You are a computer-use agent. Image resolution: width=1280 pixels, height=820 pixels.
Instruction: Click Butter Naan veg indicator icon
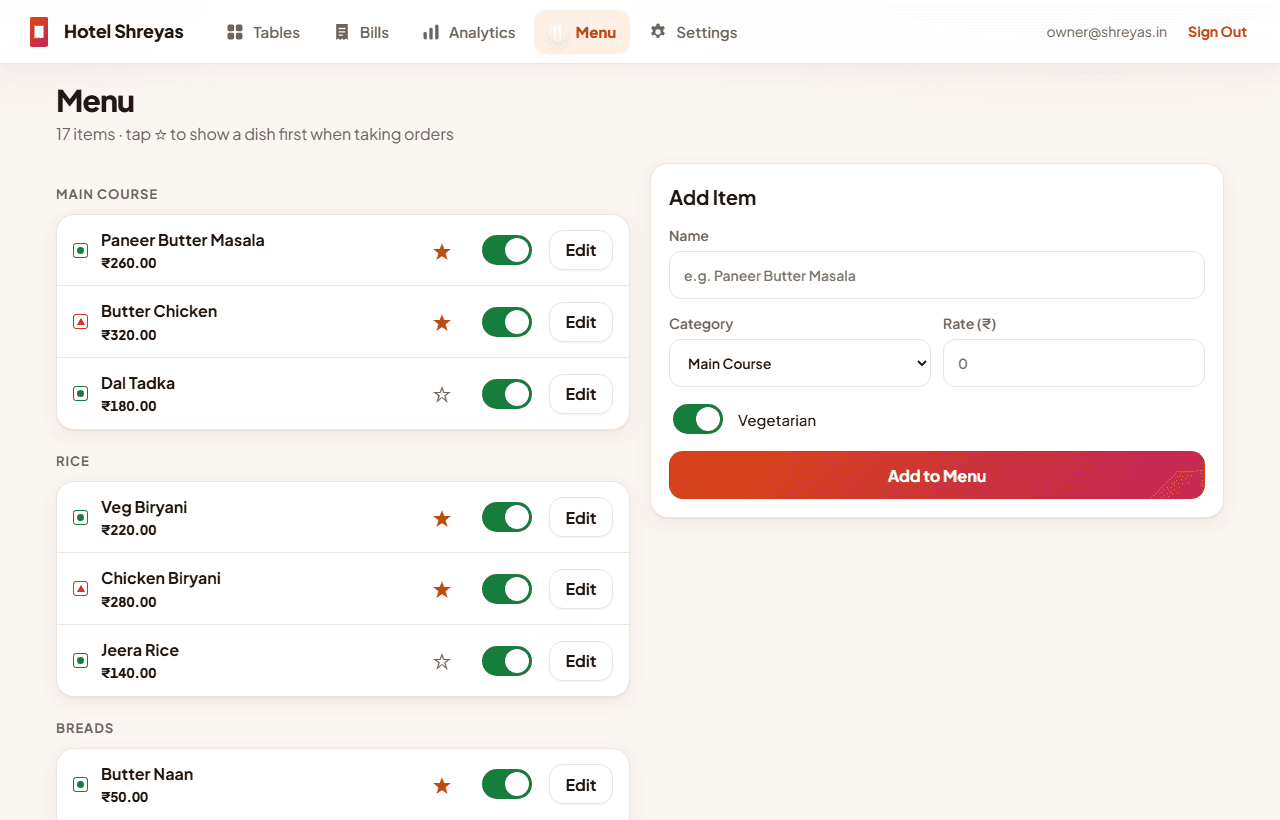pos(81,784)
